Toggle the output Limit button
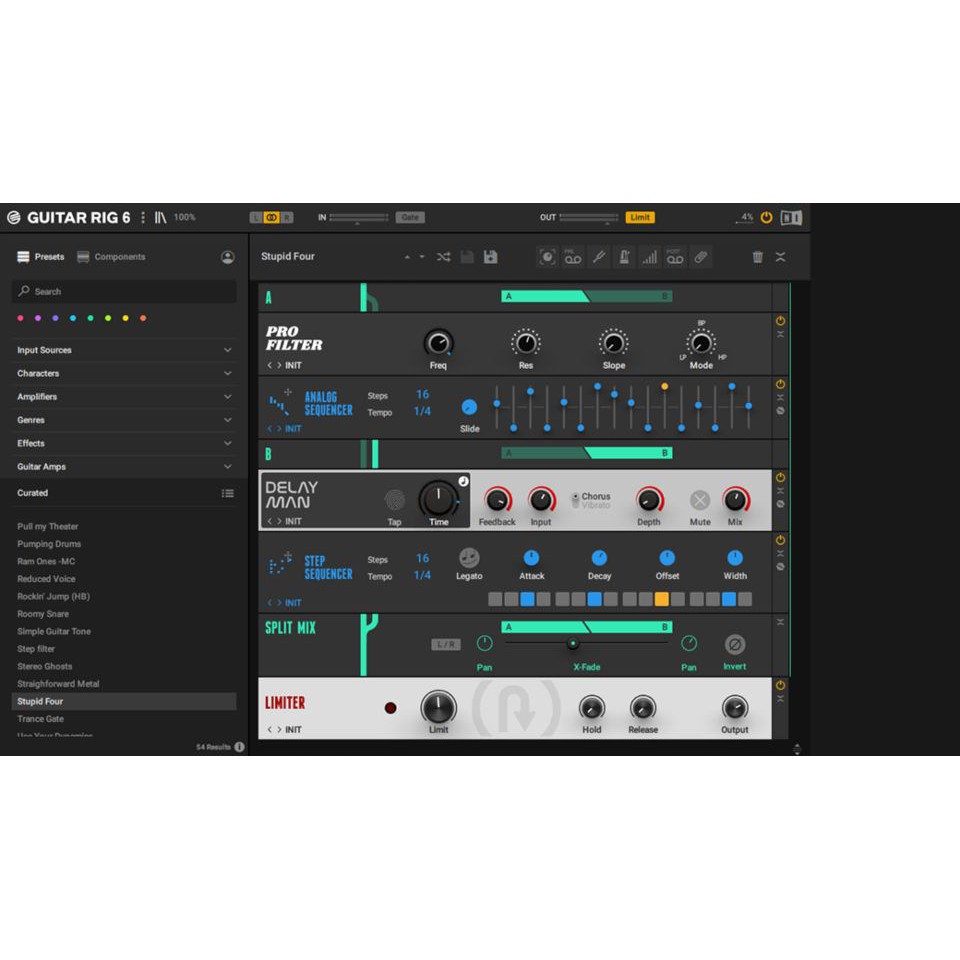The height and width of the screenshot is (960, 960). pyautogui.click(x=640, y=217)
